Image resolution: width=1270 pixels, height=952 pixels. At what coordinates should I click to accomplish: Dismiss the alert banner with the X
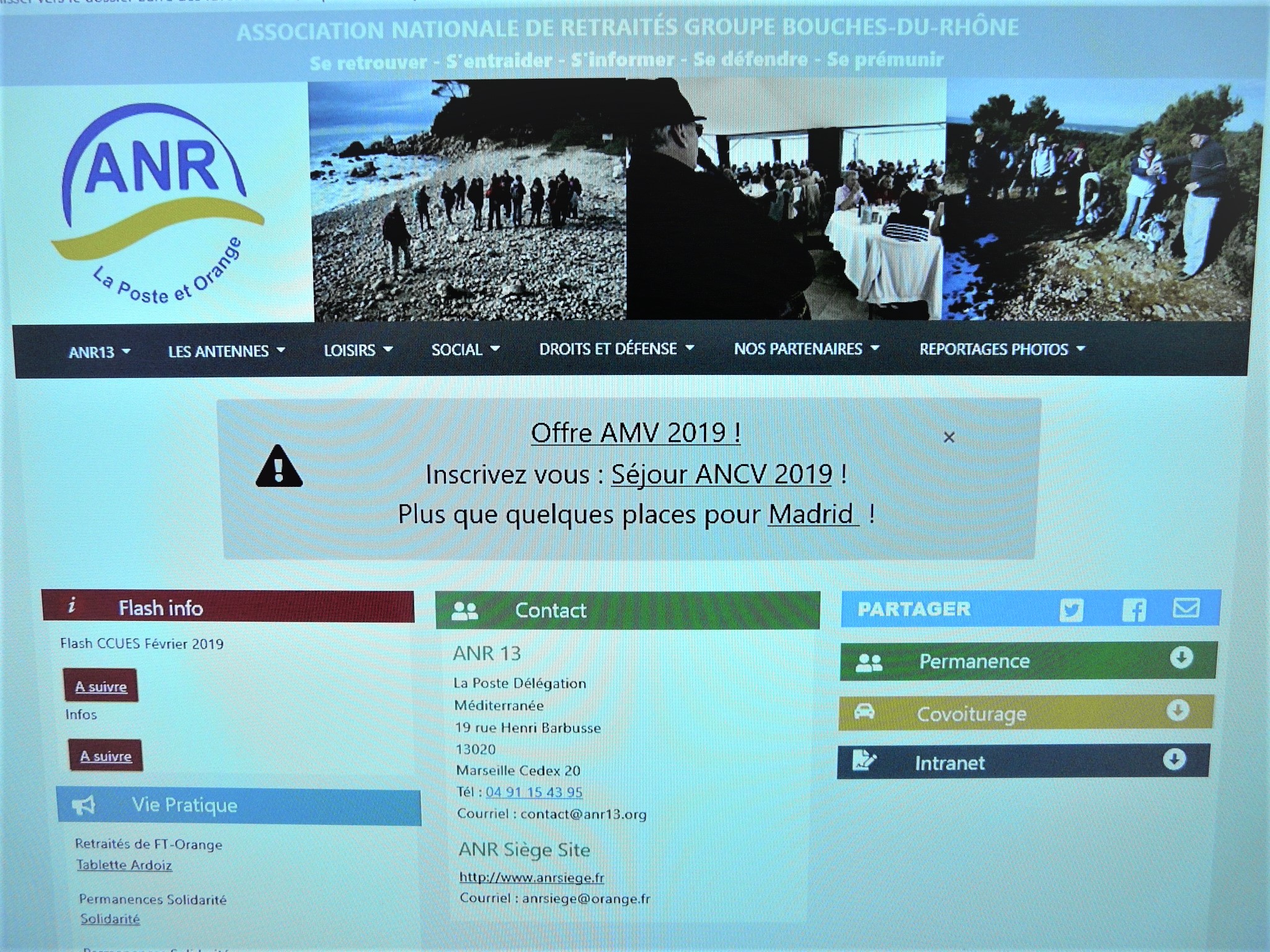(x=948, y=438)
